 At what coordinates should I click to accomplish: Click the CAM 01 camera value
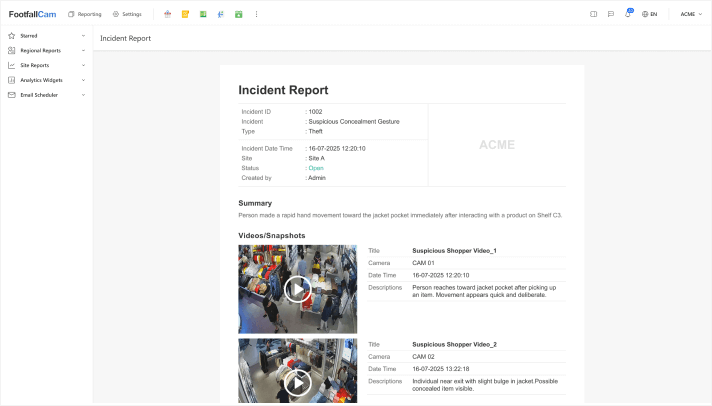click(x=423, y=263)
